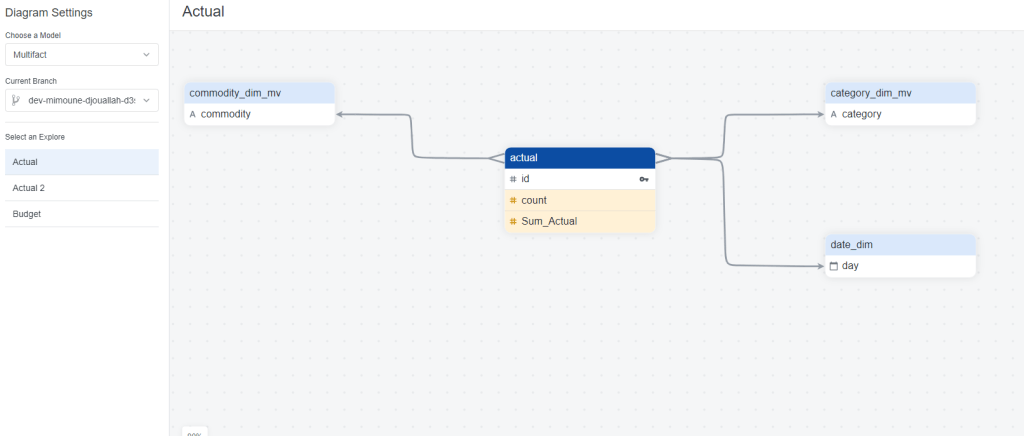Screen dimensions: 1024x436
Task: Click the string type icon beside commodity
Action: [x=193, y=115]
